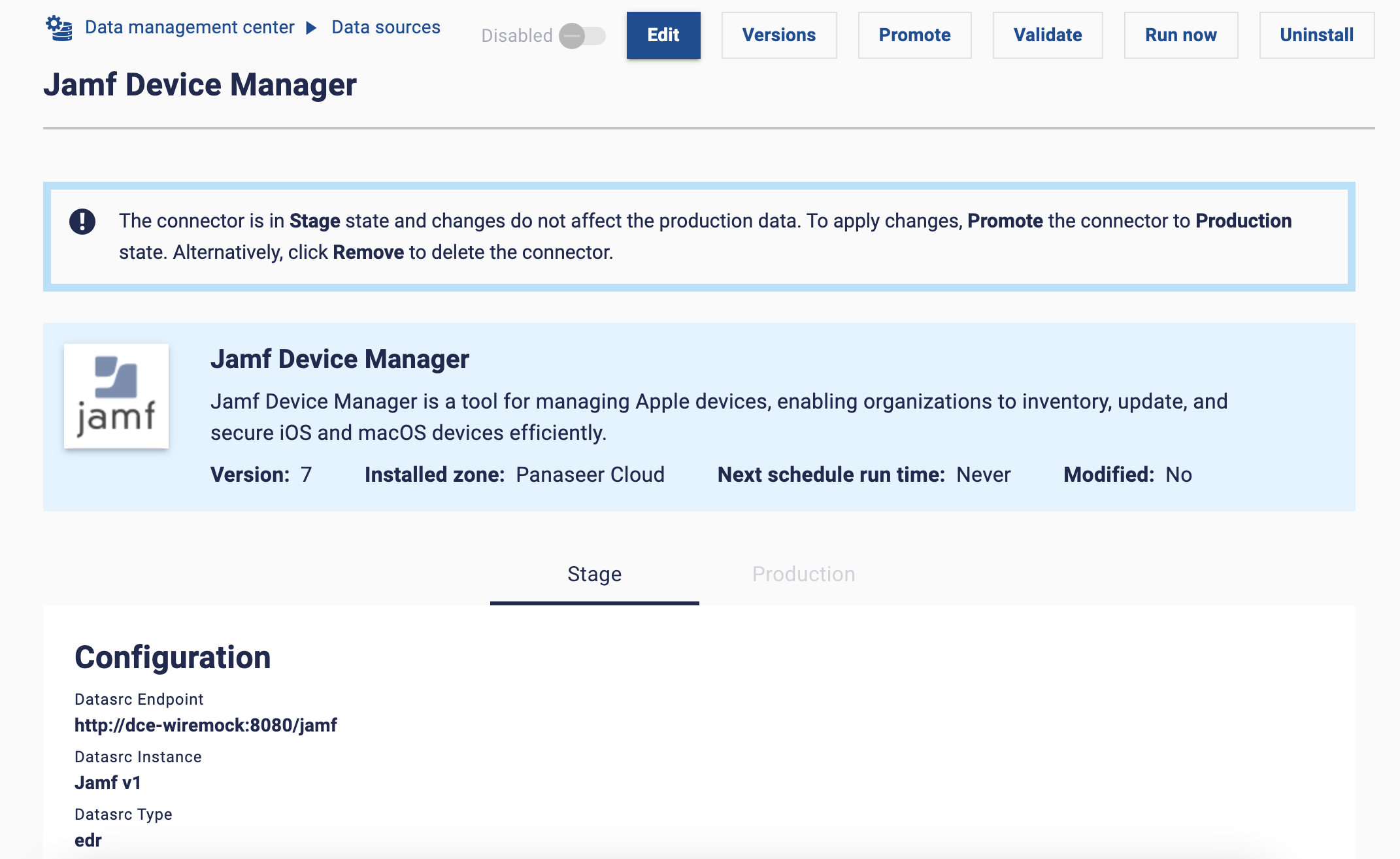Click the Validate button
The width and height of the screenshot is (1400, 859).
click(x=1048, y=35)
